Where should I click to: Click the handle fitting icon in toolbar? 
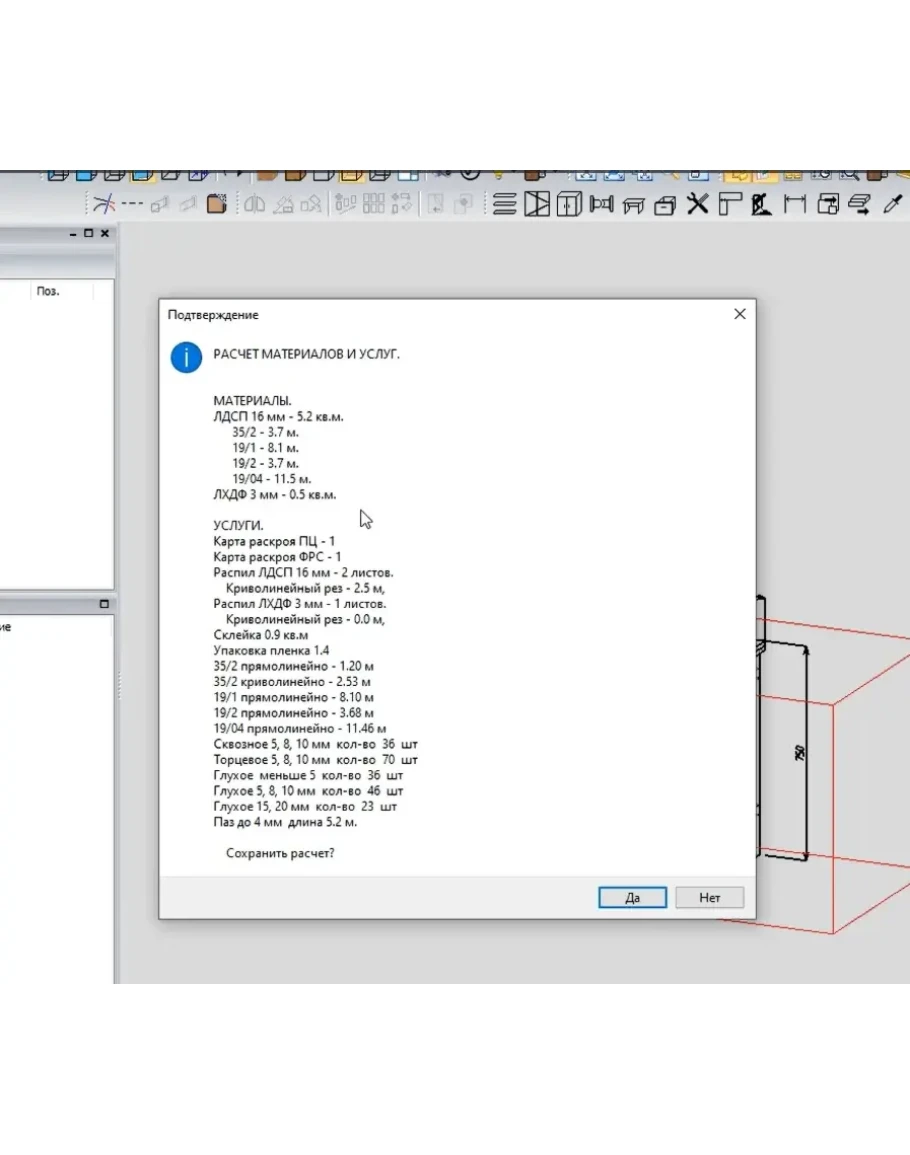click(601, 205)
